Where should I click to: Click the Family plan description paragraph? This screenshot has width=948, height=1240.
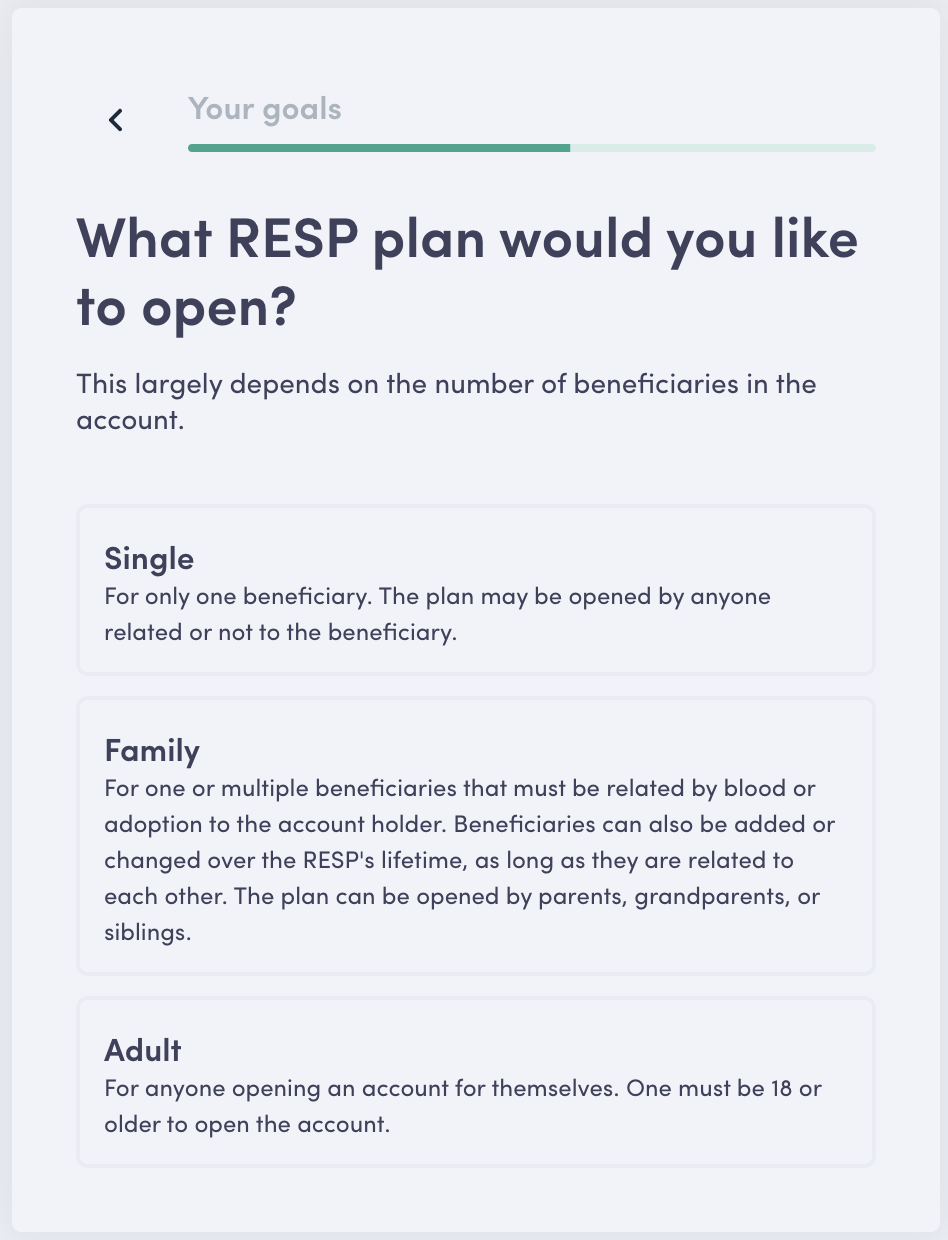point(470,860)
